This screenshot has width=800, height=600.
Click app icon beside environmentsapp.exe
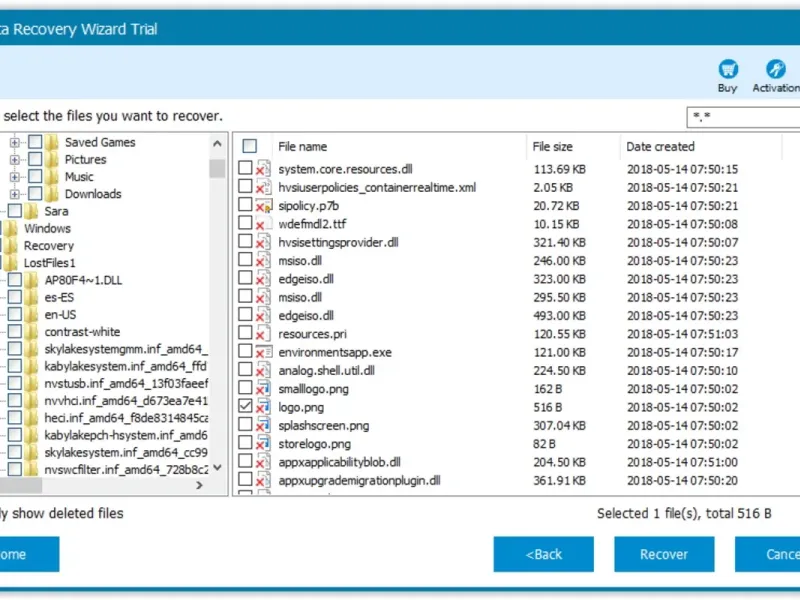pyautogui.click(x=263, y=352)
